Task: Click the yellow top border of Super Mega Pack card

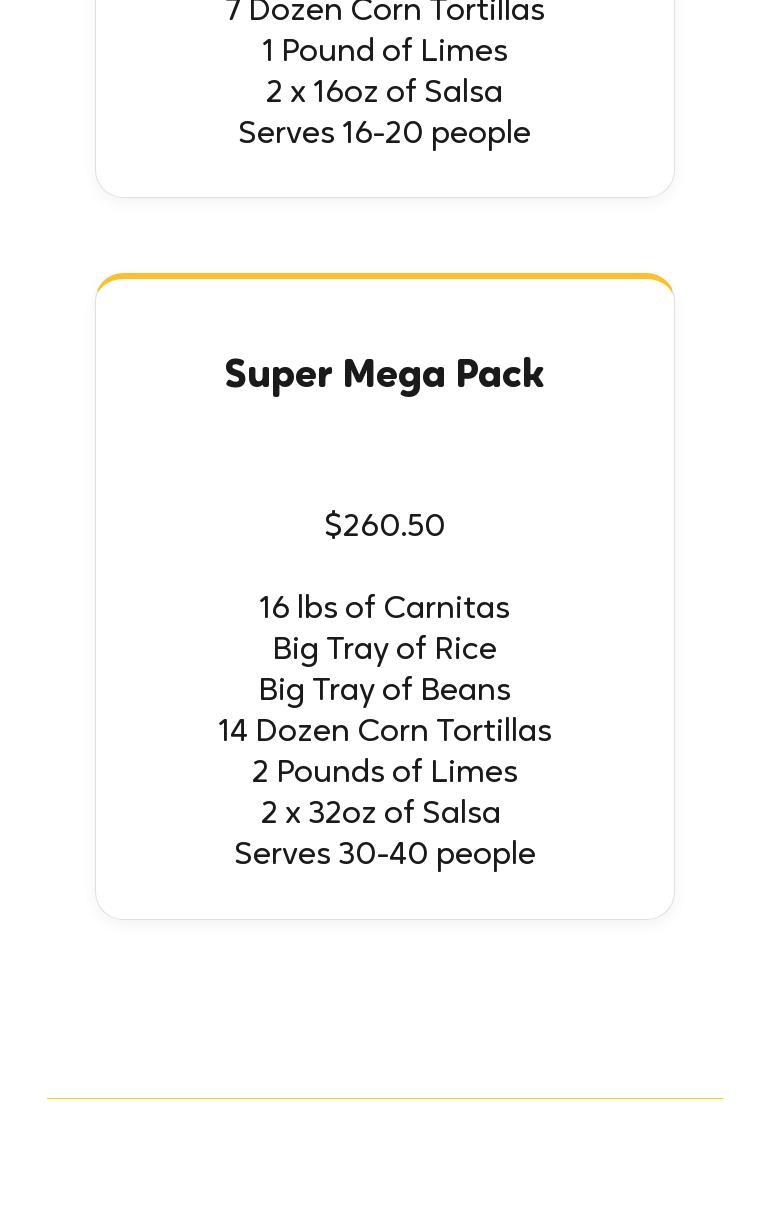Action: tap(384, 276)
